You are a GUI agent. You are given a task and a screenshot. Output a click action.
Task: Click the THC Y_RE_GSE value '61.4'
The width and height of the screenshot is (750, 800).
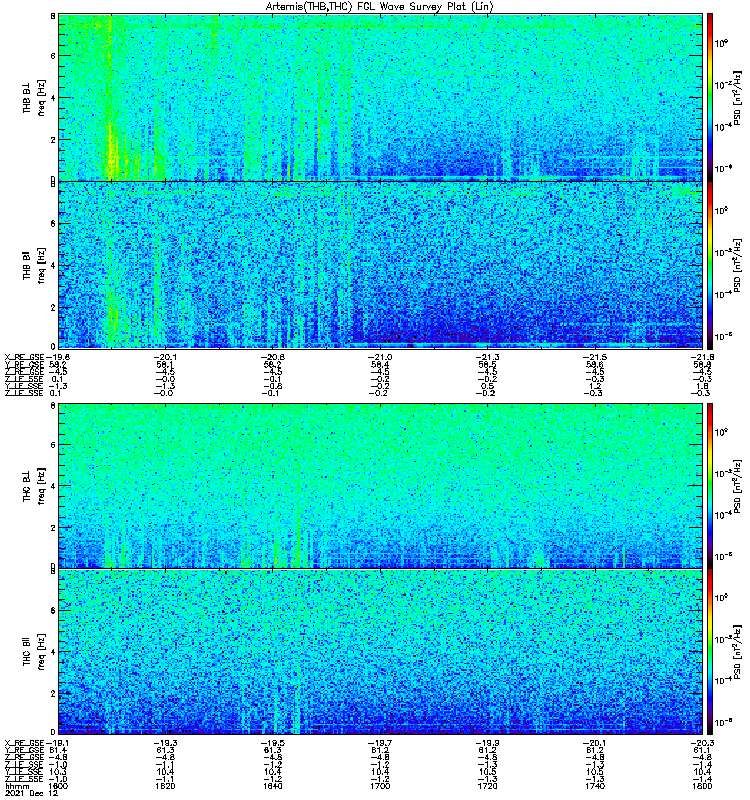coord(58,750)
